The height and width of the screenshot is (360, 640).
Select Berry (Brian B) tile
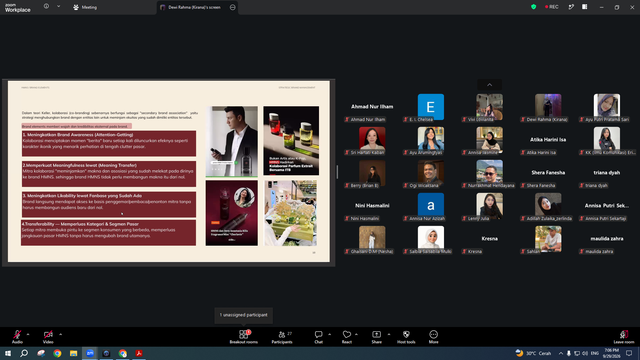pyautogui.click(x=372, y=173)
